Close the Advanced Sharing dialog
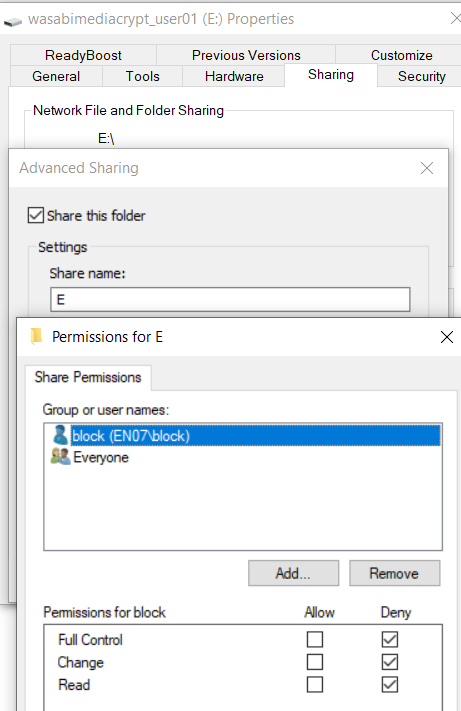Screen dimensions: 461x711 pyautogui.click(x=427, y=168)
